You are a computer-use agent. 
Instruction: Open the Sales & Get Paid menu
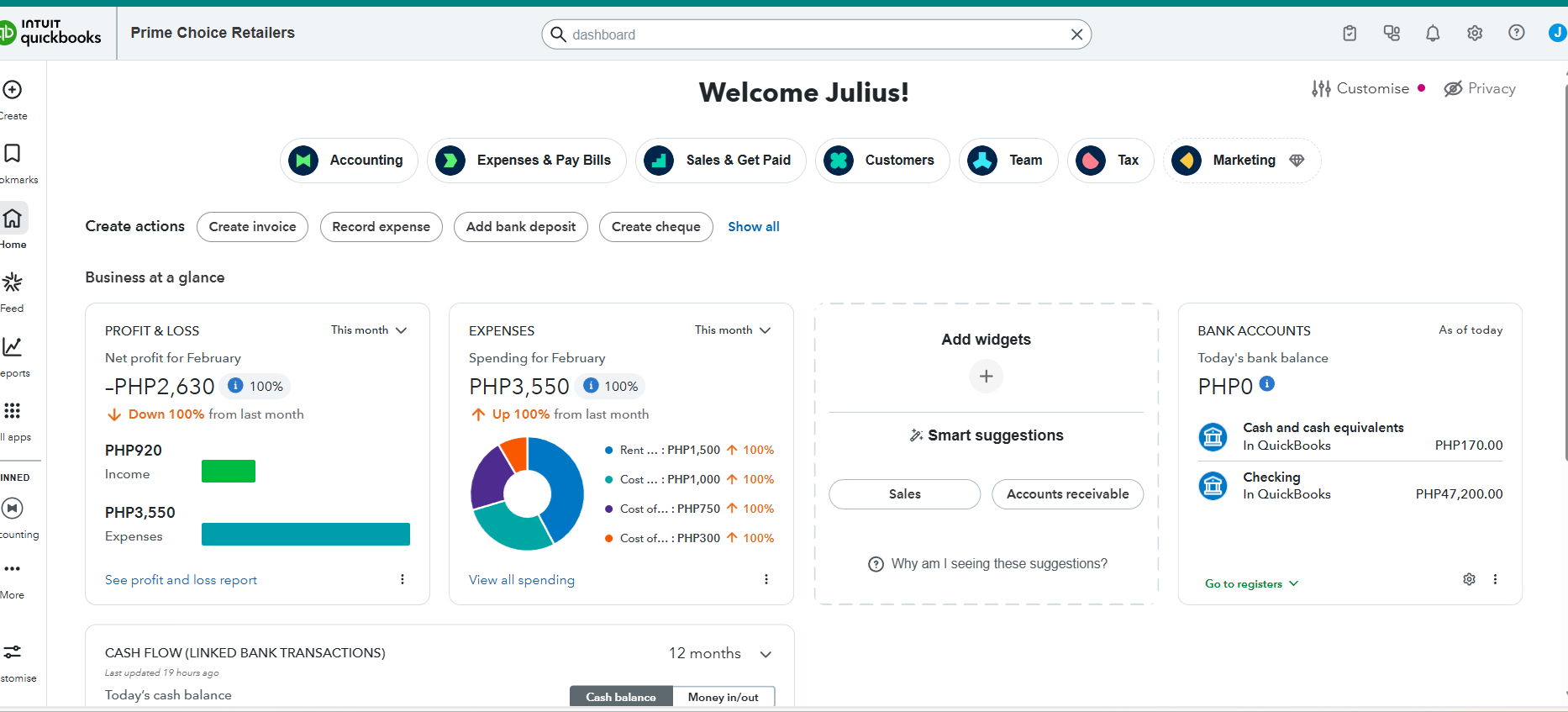(721, 160)
